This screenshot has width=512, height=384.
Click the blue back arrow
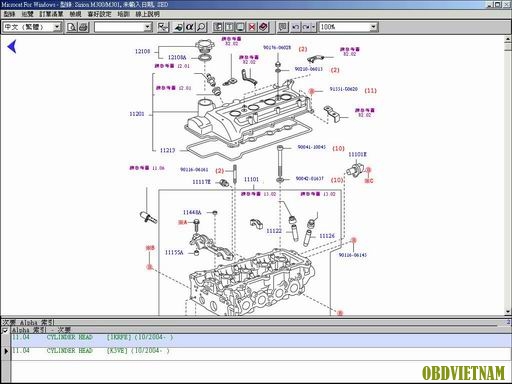coord(12,46)
